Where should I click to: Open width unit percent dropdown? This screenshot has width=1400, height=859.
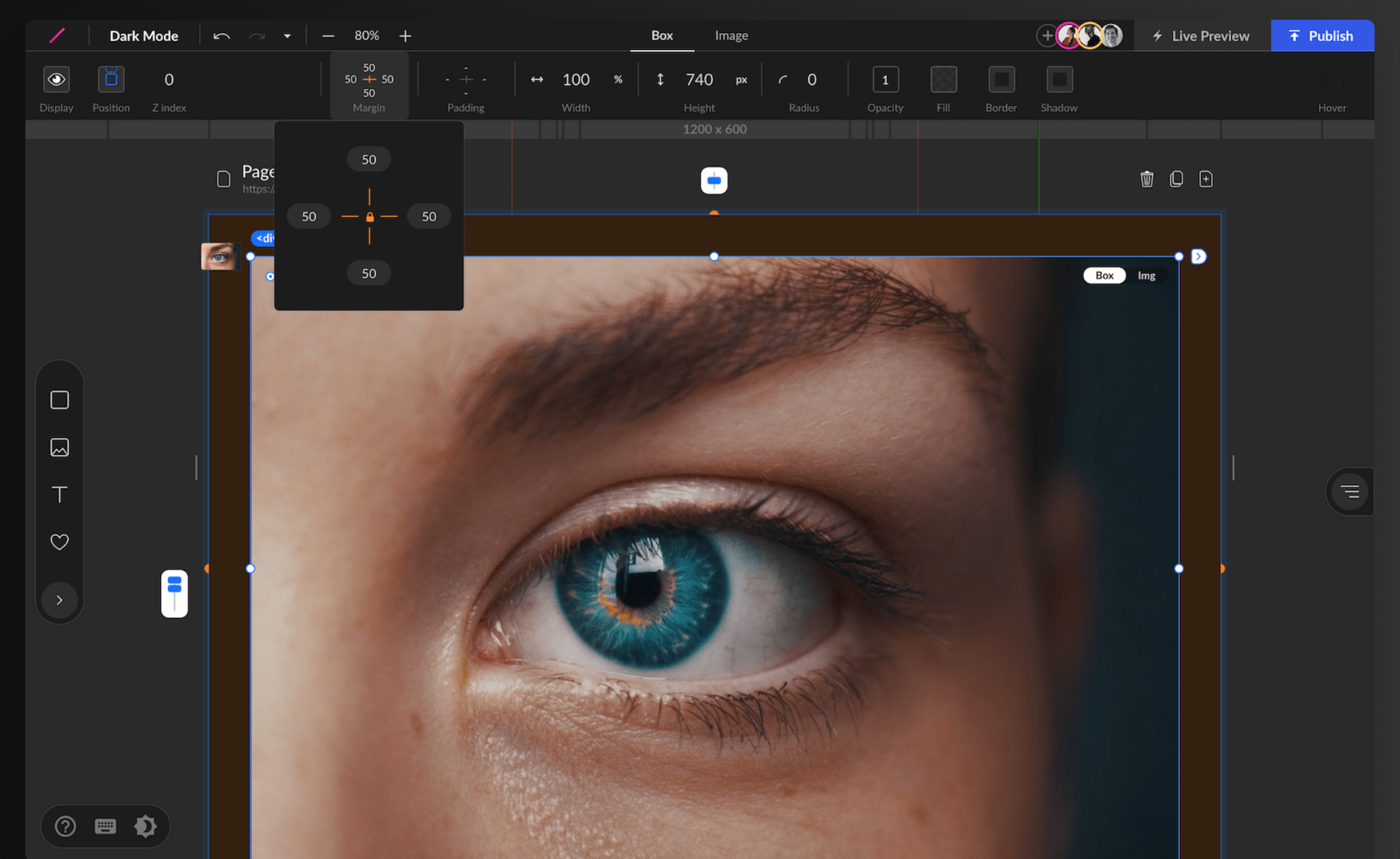click(618, 80)
